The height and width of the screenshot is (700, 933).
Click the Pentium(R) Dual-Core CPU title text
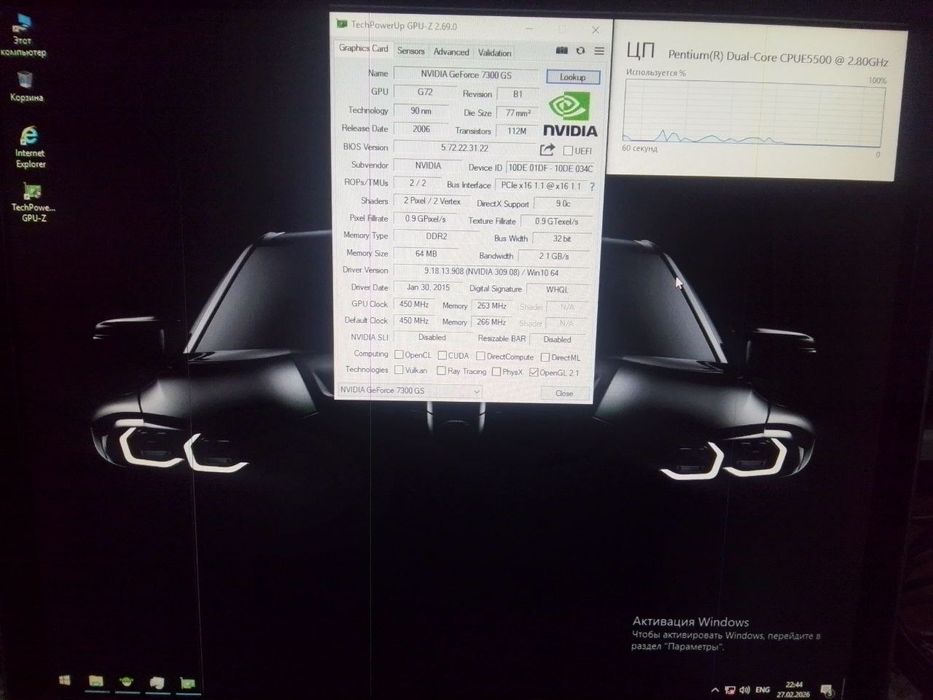(x=778, y=58)
